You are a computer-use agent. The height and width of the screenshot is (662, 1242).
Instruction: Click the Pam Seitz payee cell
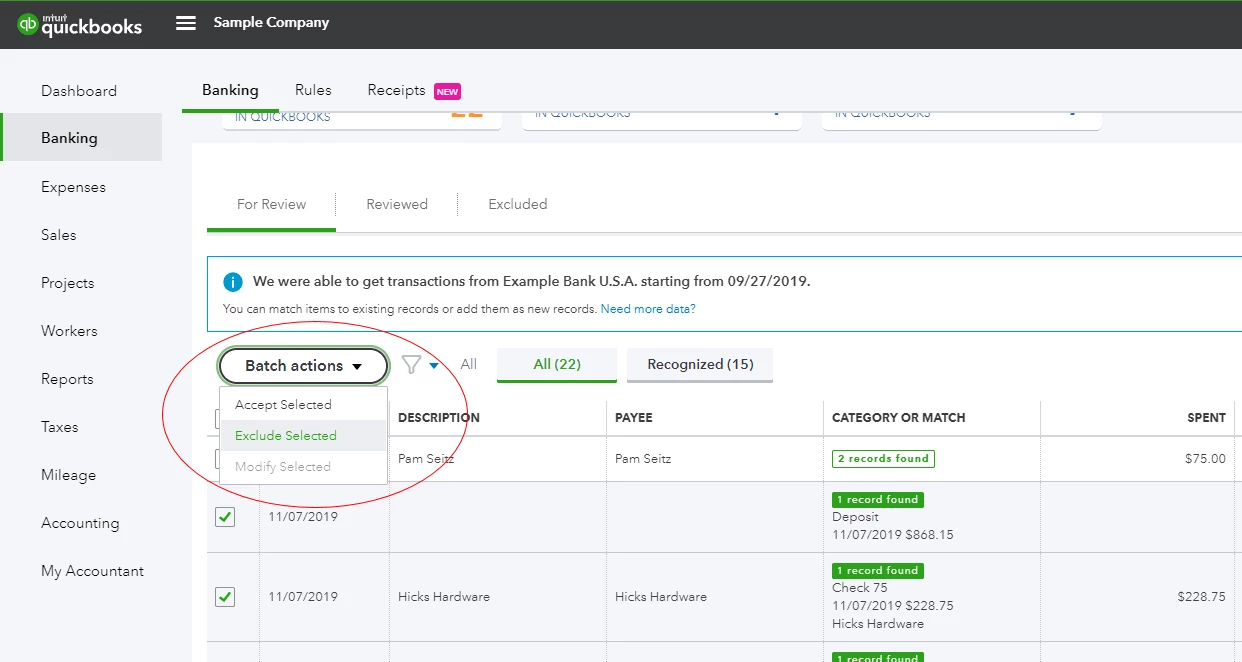643,459
